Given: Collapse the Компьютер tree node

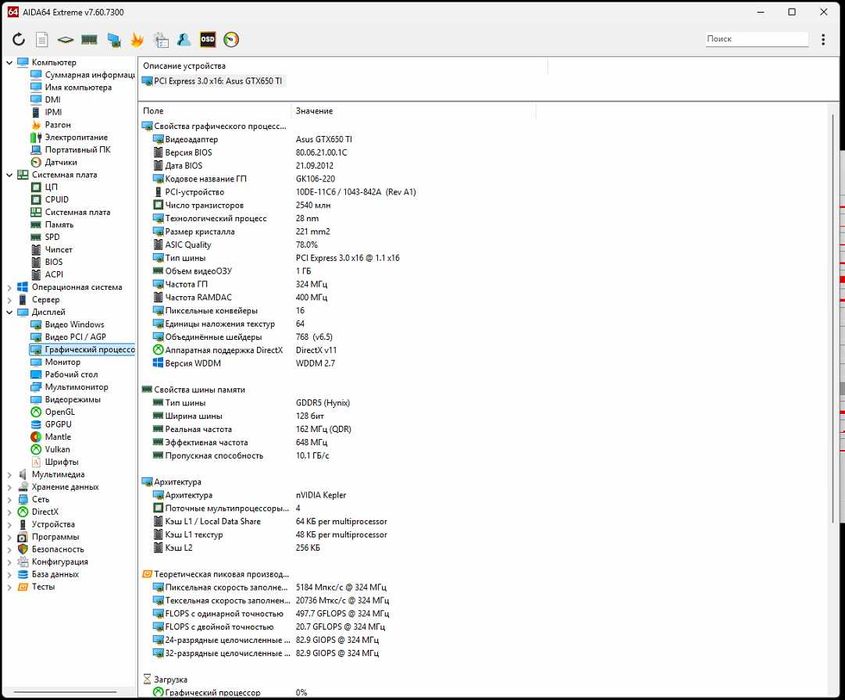Looking at the screenshot, I should (9, 63).
